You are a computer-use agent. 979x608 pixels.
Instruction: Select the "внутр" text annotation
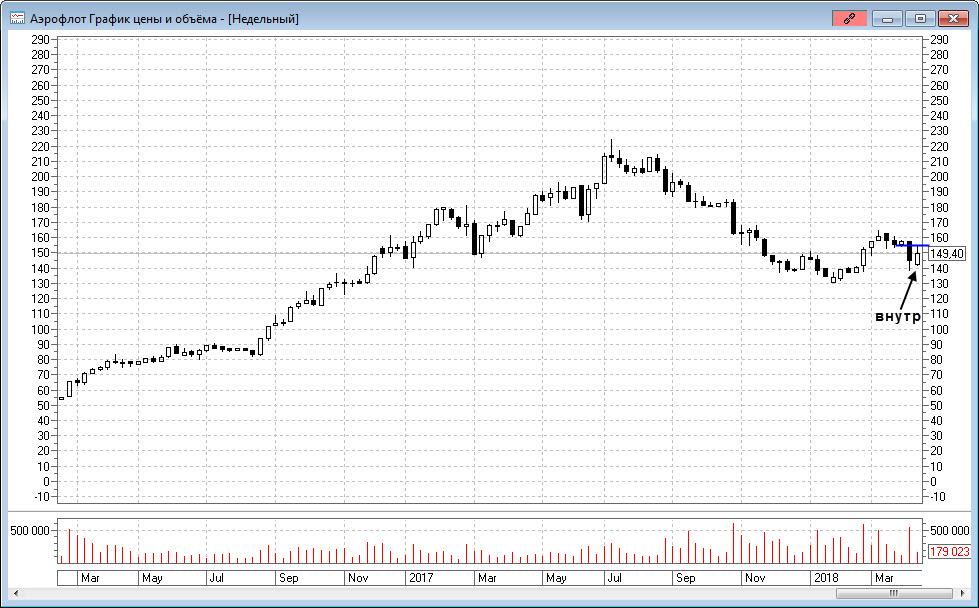pyautogui.click(x=896, y=317)
